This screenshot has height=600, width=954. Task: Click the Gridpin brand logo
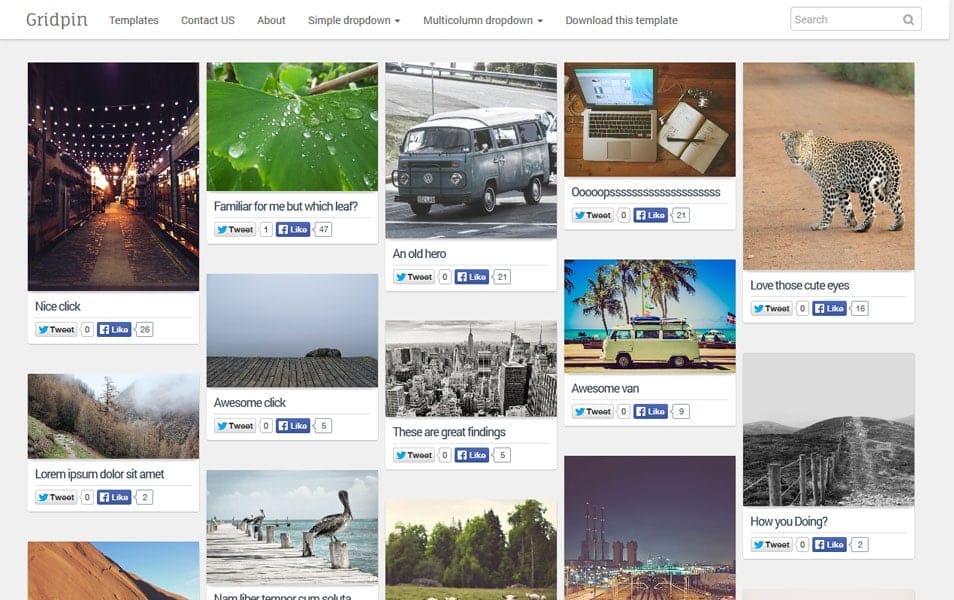[60, 18]
